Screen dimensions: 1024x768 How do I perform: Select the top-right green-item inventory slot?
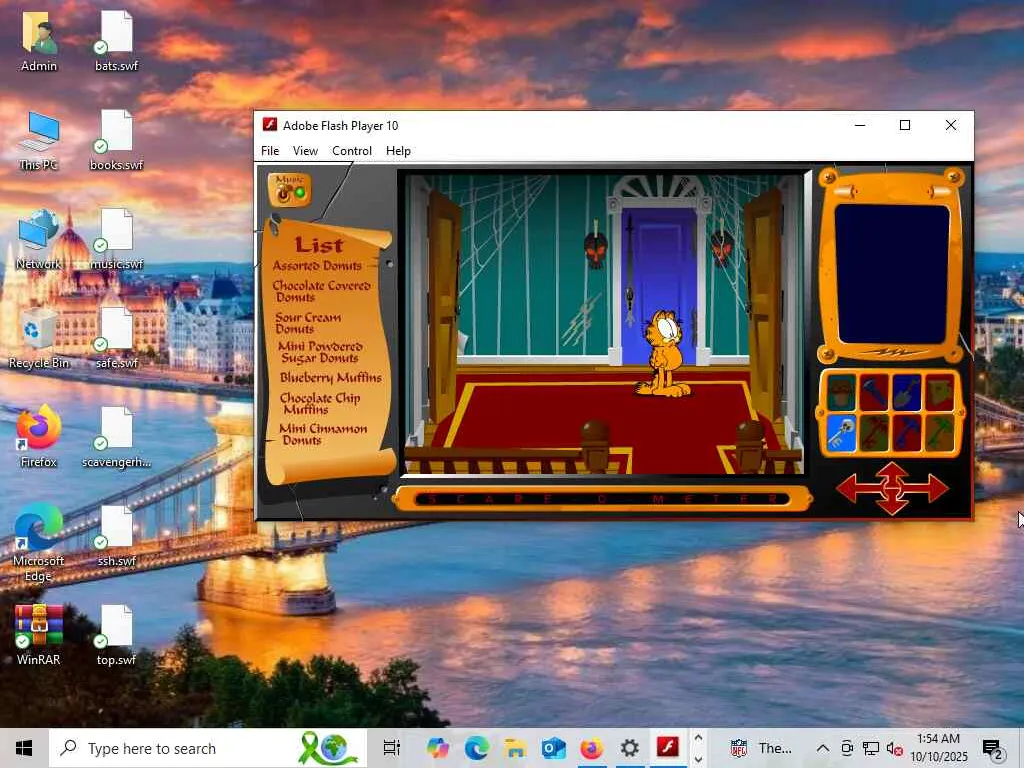939,391
